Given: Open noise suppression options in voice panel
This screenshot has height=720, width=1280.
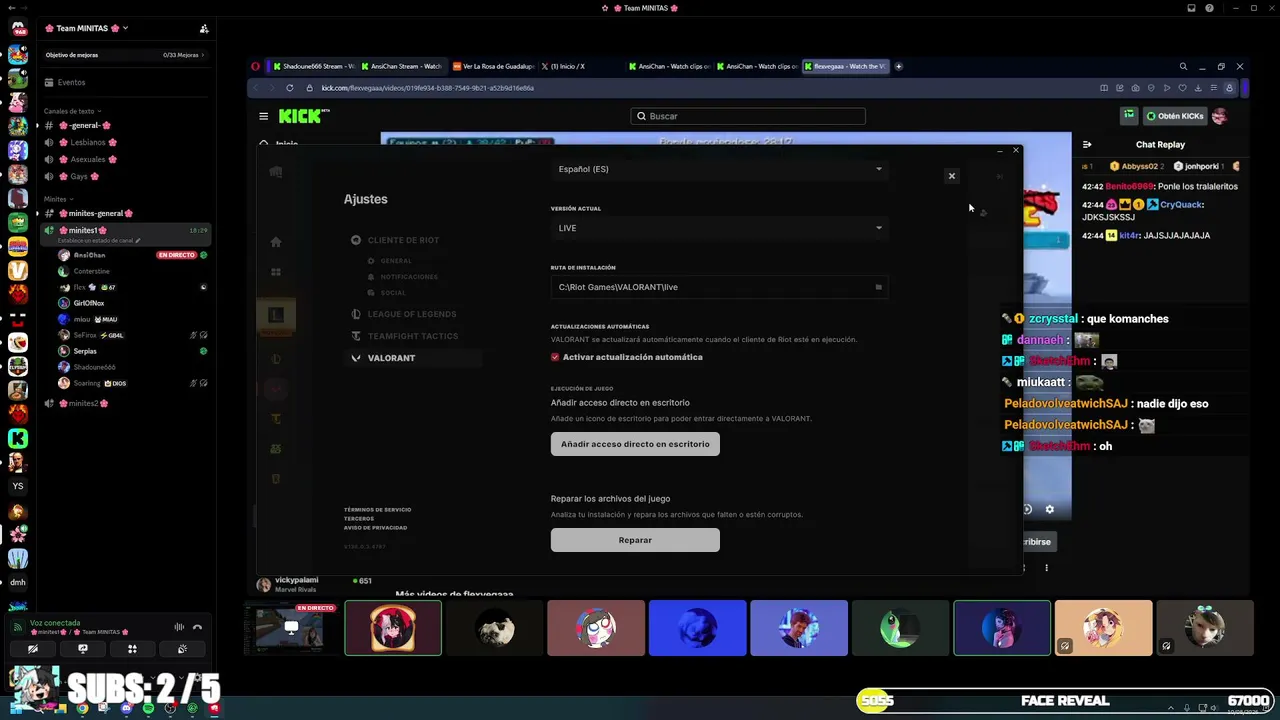Looking at the screenshot, I should (x=179, y=627).
